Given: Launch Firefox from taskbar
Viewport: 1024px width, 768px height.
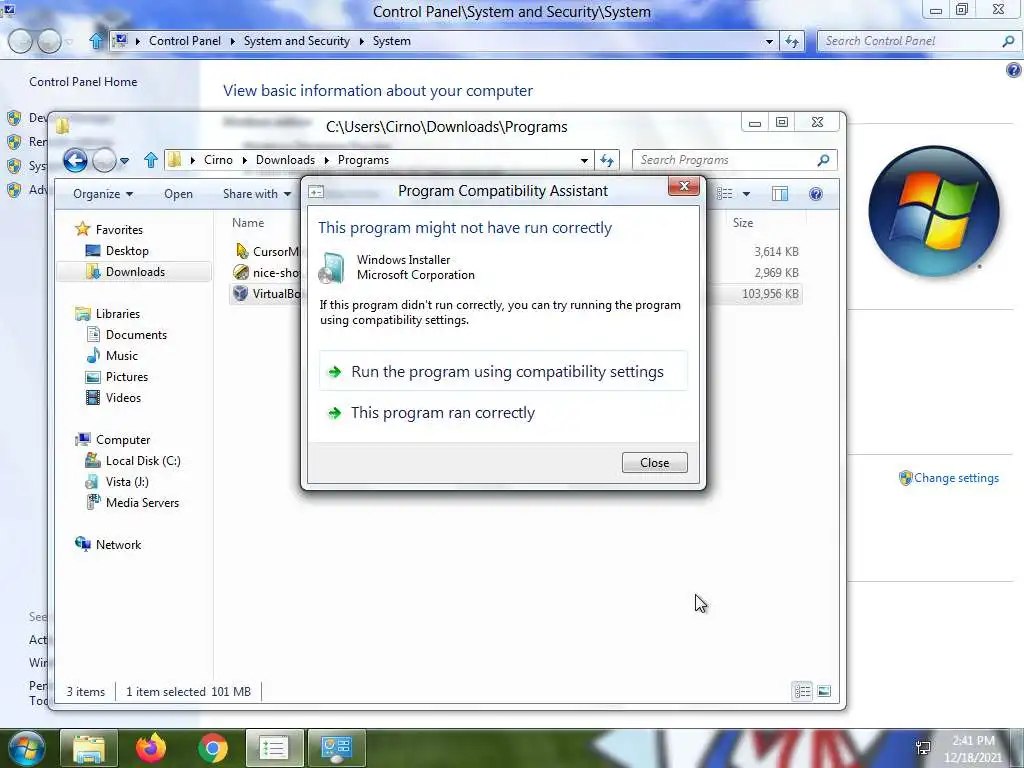Looking at the screenshot, I should pos(151,748).
